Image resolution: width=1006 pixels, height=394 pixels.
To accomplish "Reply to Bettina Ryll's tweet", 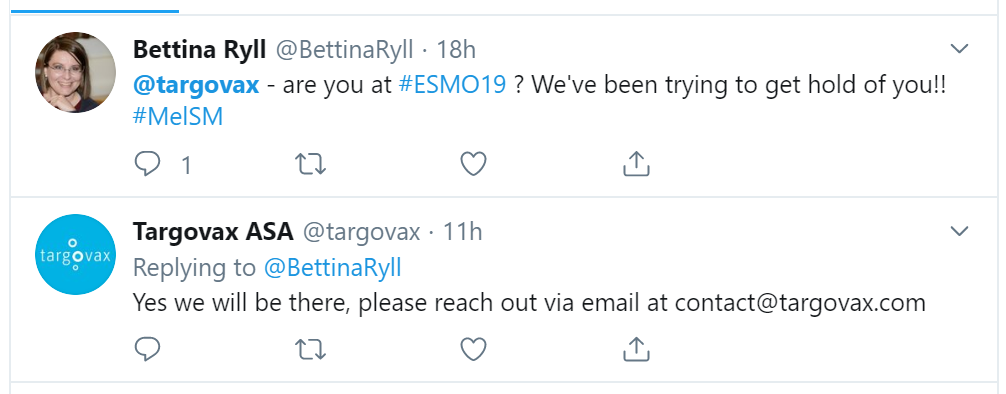I will [148, 165].
